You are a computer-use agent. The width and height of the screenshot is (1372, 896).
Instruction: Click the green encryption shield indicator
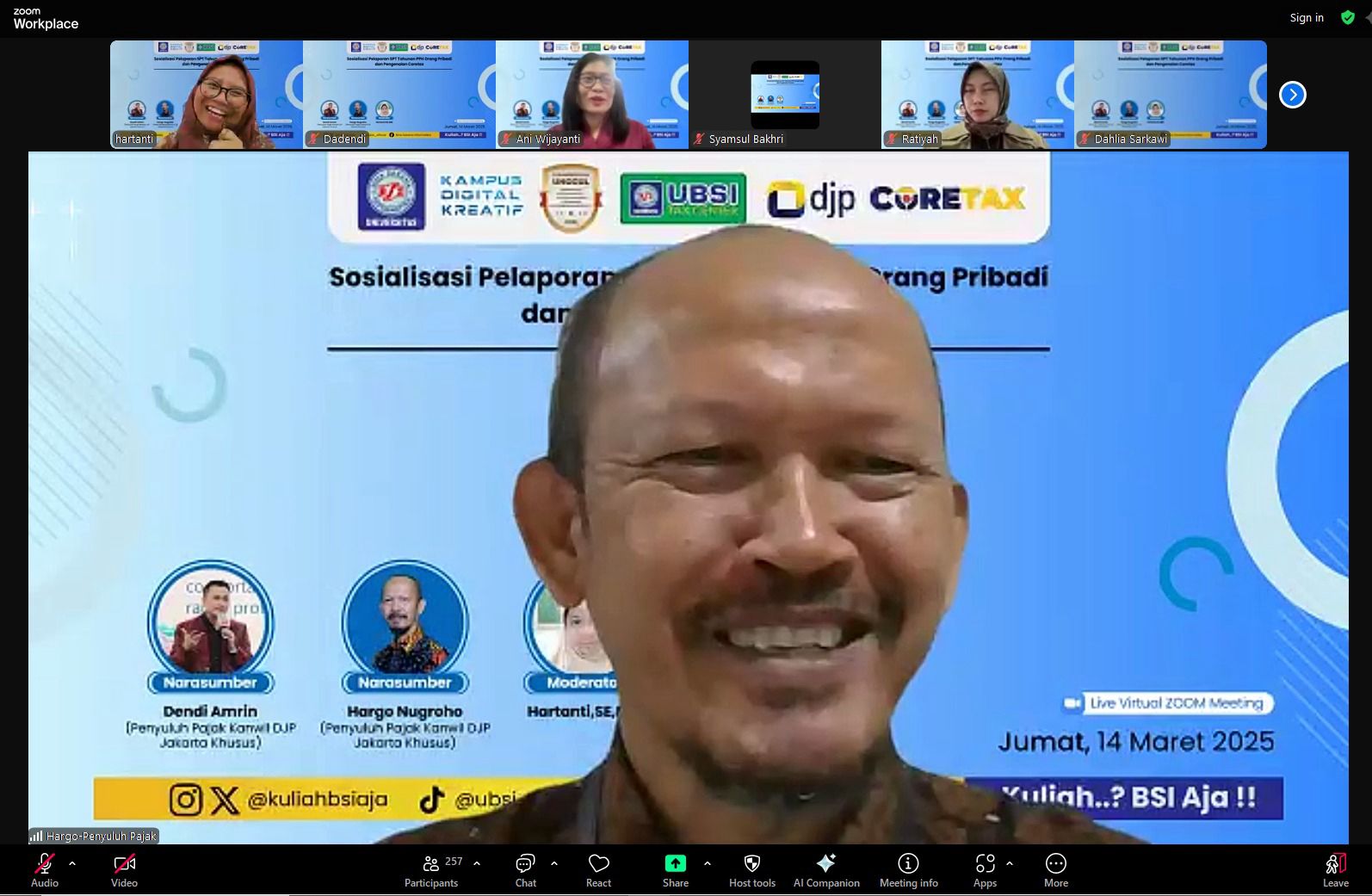point(1348,18)
